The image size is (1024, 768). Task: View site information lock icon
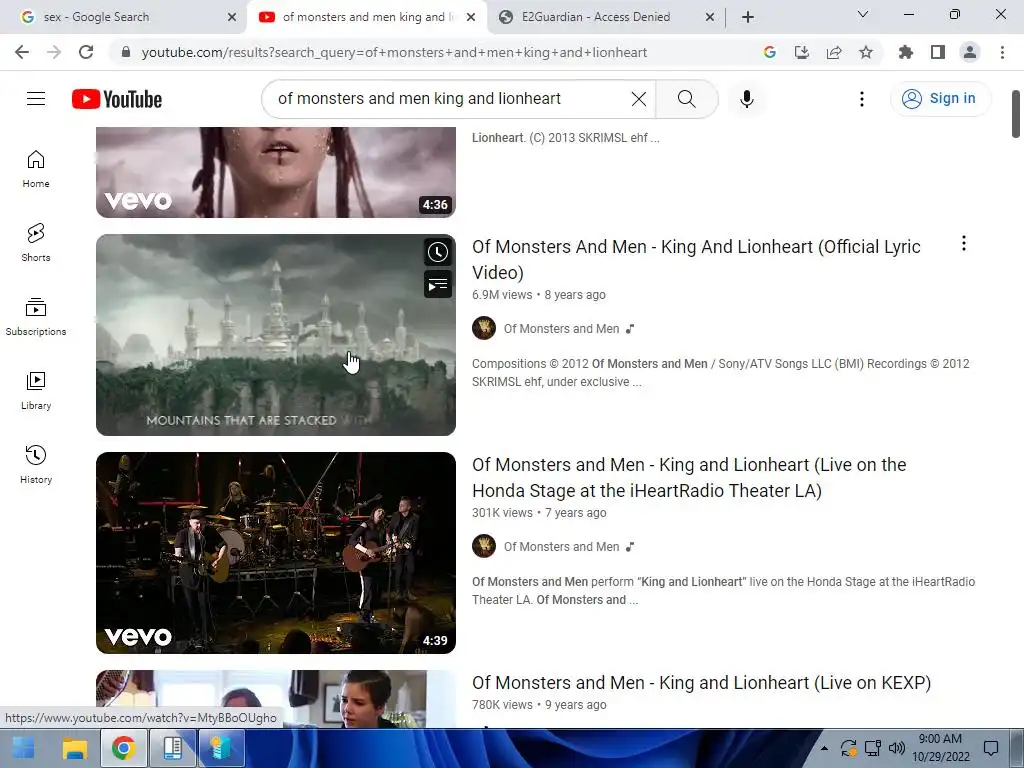126,52
